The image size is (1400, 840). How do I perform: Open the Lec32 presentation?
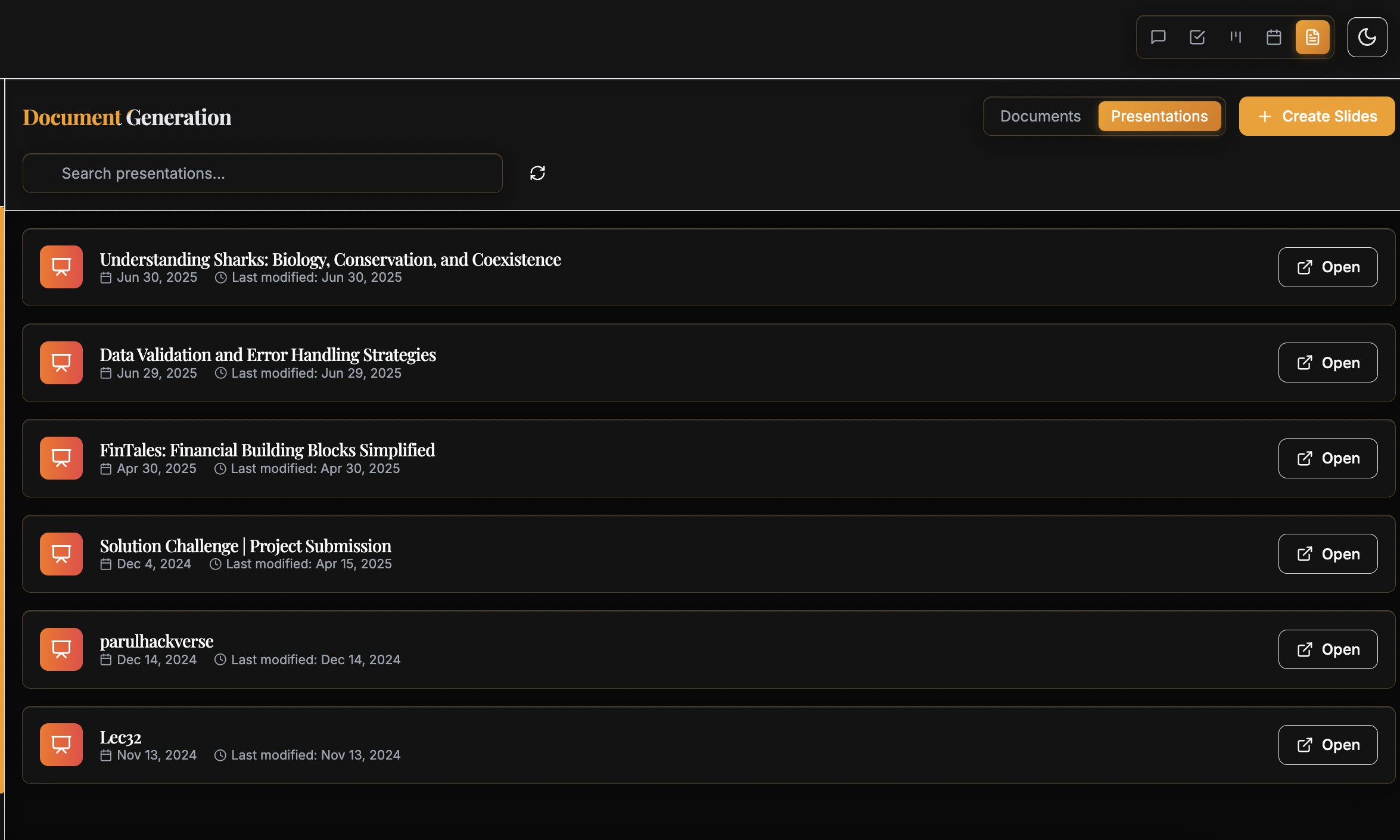pos(1327,745)
